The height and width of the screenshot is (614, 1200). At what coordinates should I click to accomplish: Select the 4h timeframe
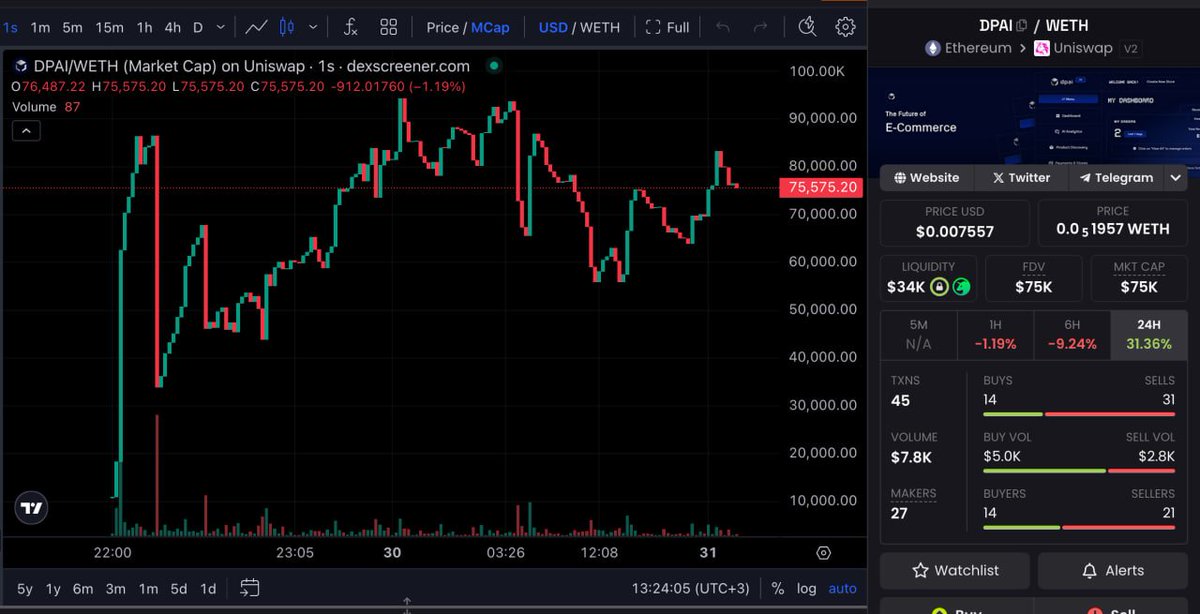173,27
